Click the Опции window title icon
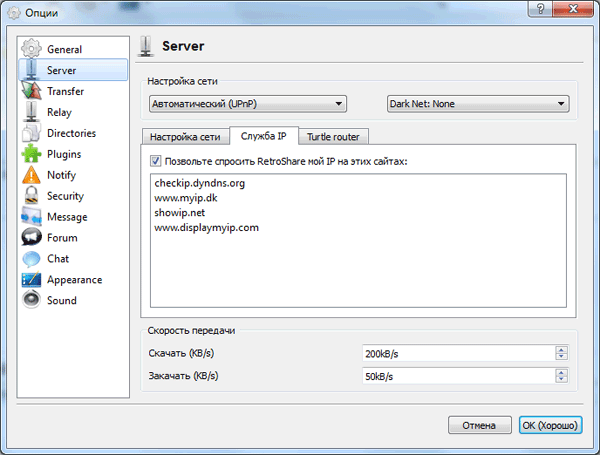The width and height of the screenshot is (600, 455). (14, 13)
